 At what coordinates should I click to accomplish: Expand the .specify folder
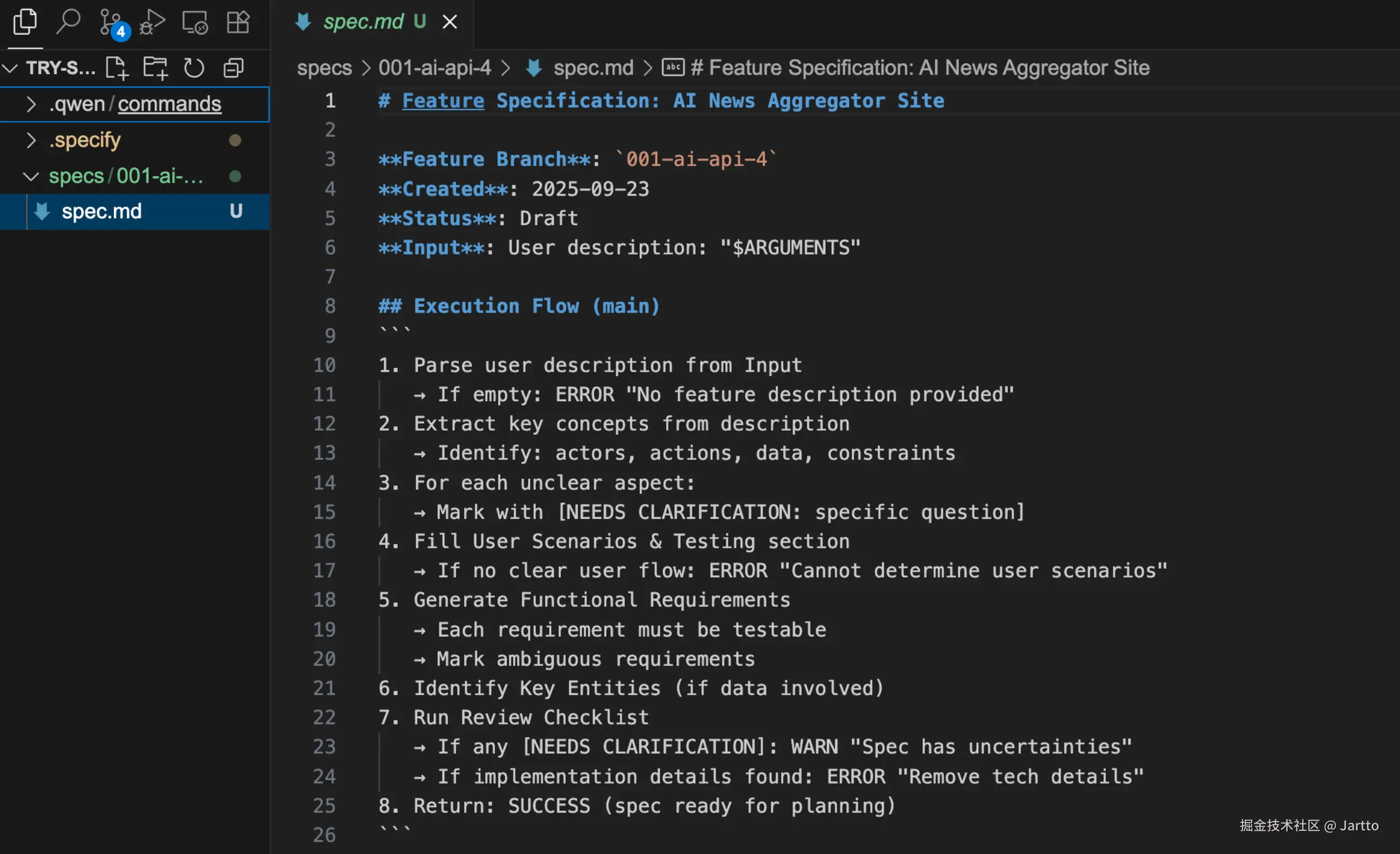[x=32, y=140]
